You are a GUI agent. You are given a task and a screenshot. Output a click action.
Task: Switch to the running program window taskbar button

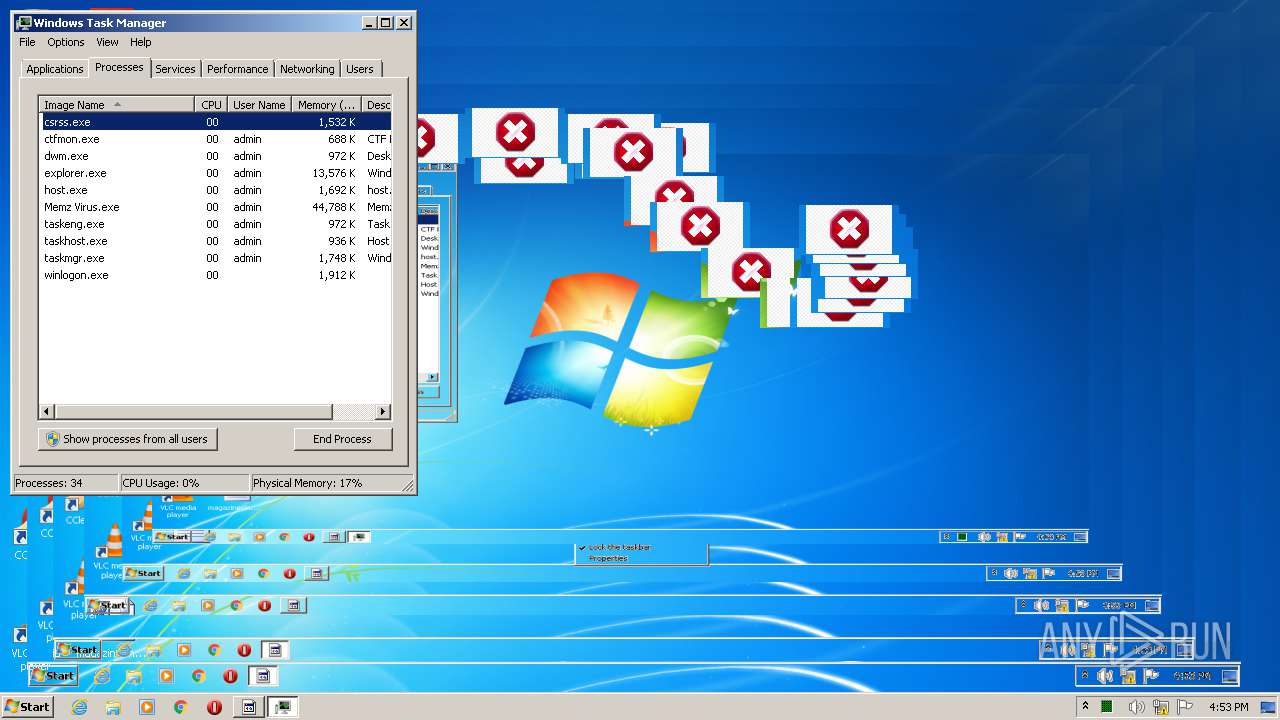point(249,707)
